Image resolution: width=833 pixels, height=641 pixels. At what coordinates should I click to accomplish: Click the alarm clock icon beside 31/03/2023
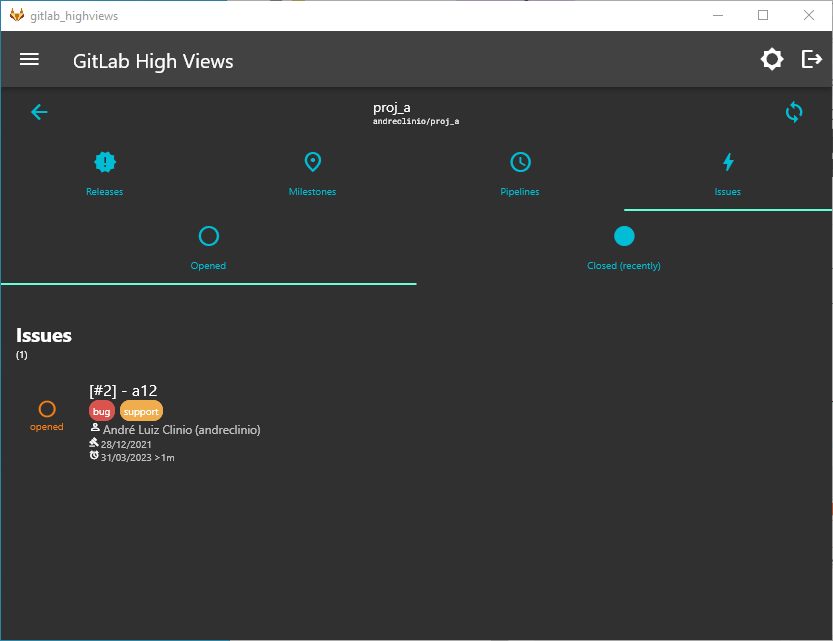coord(94,455)
